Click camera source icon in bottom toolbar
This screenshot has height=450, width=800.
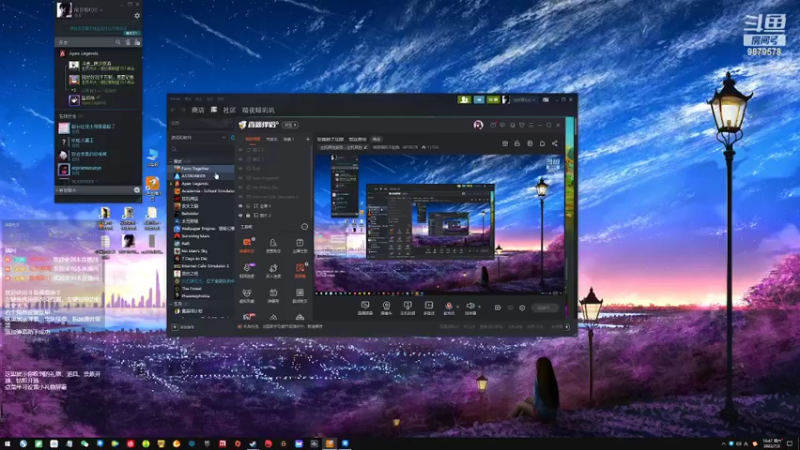click(x=386, y=307)
